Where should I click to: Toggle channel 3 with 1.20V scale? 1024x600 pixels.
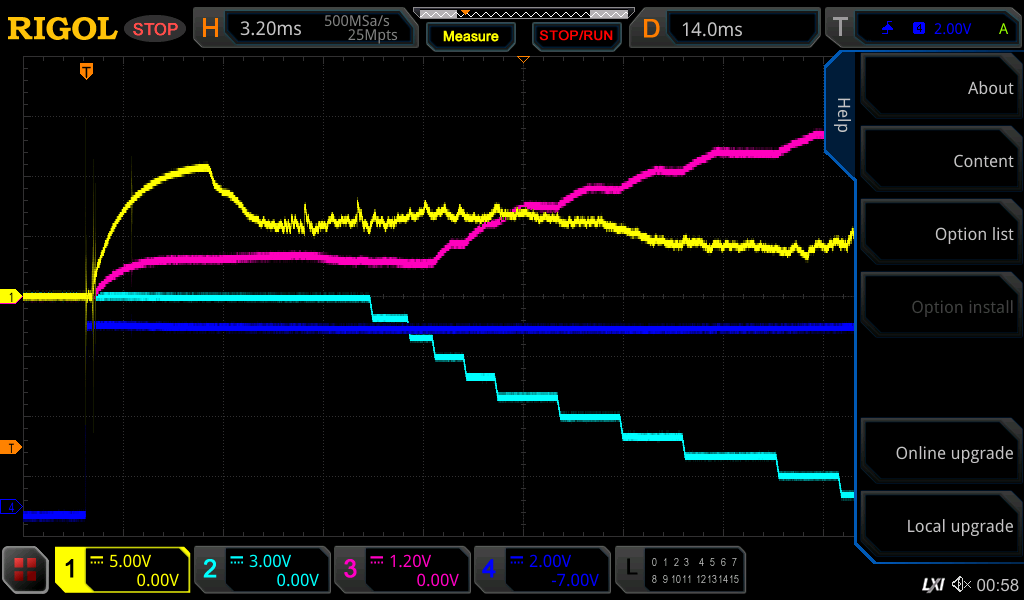click(401, 570)
